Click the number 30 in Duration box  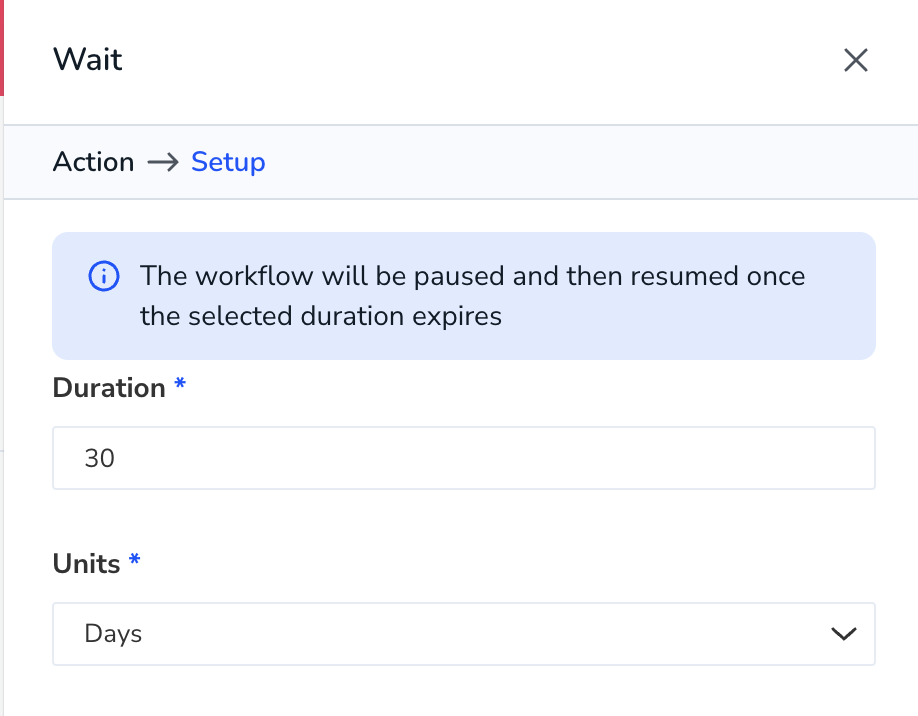pyautogui.click(x=100, y=458)
